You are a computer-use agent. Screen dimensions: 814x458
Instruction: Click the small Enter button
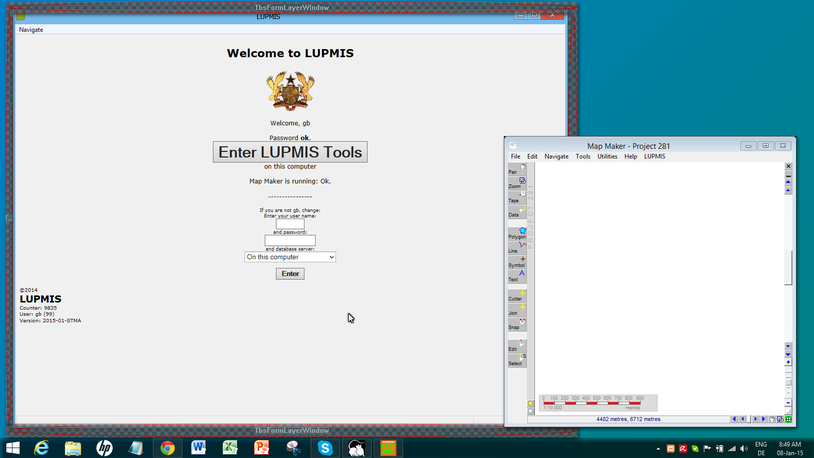click(x=290, y=274)
